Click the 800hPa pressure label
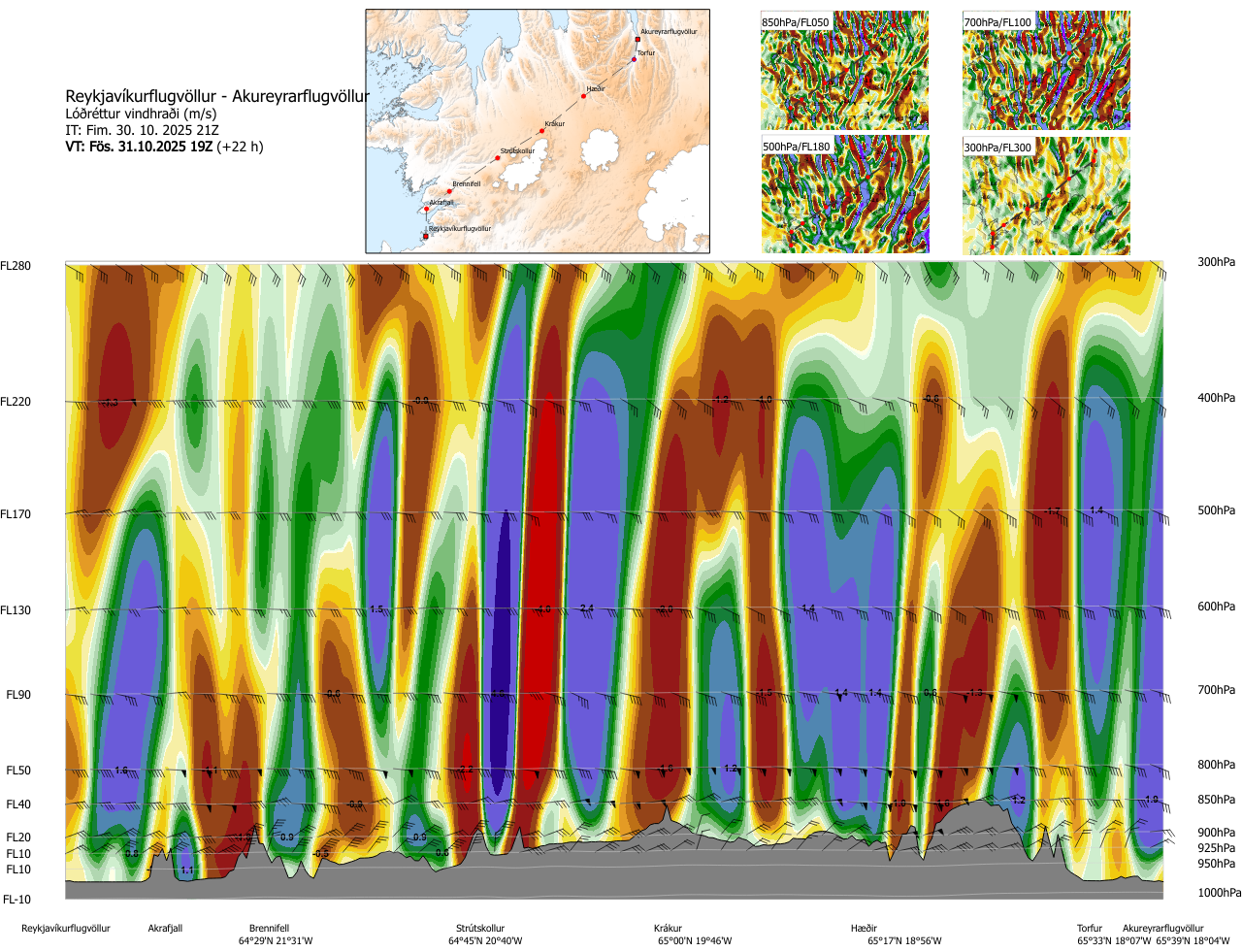 click(1216, 765)
